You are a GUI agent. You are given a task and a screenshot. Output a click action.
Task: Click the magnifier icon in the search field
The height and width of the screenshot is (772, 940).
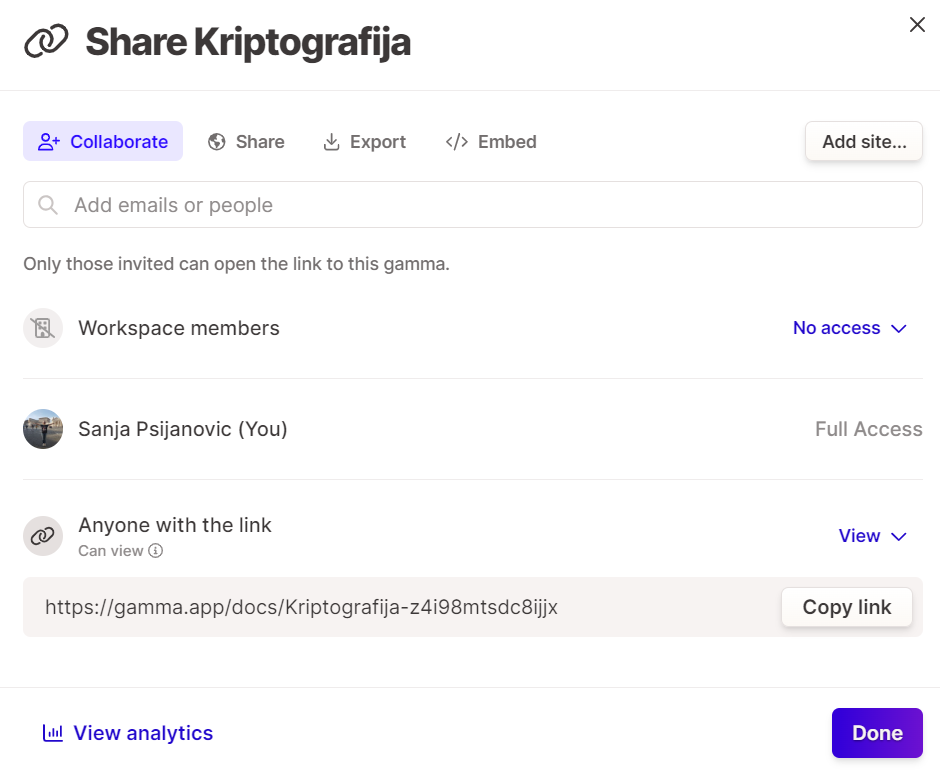47,205
